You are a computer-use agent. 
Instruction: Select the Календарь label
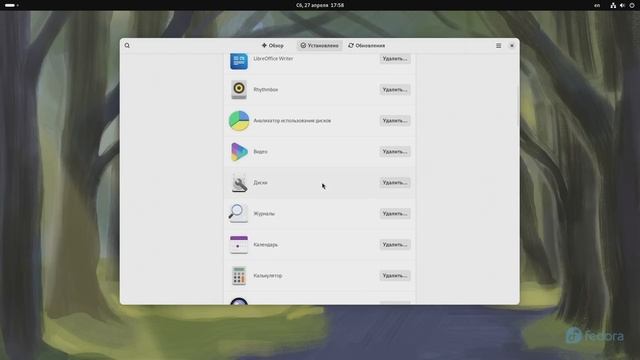[x=266, y=245]
